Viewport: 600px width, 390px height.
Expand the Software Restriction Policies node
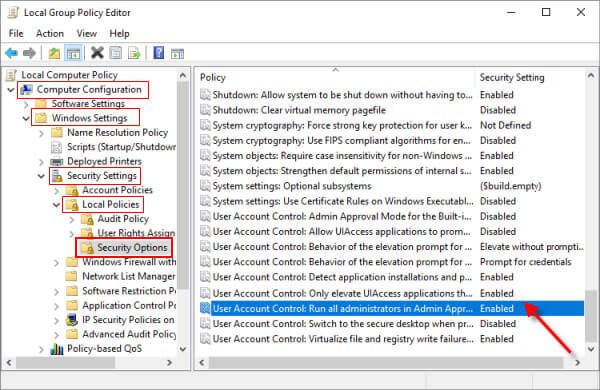[x=57, y=291]
